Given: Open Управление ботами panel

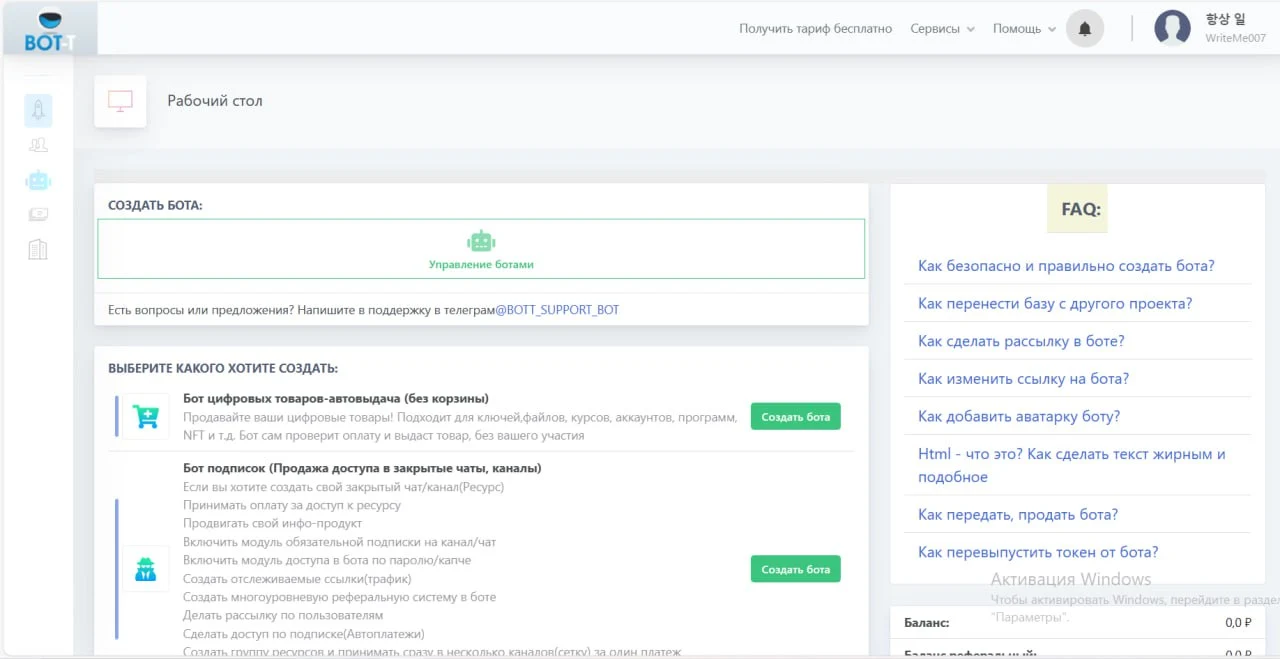Looking at the screenshot, I should 481,249.
